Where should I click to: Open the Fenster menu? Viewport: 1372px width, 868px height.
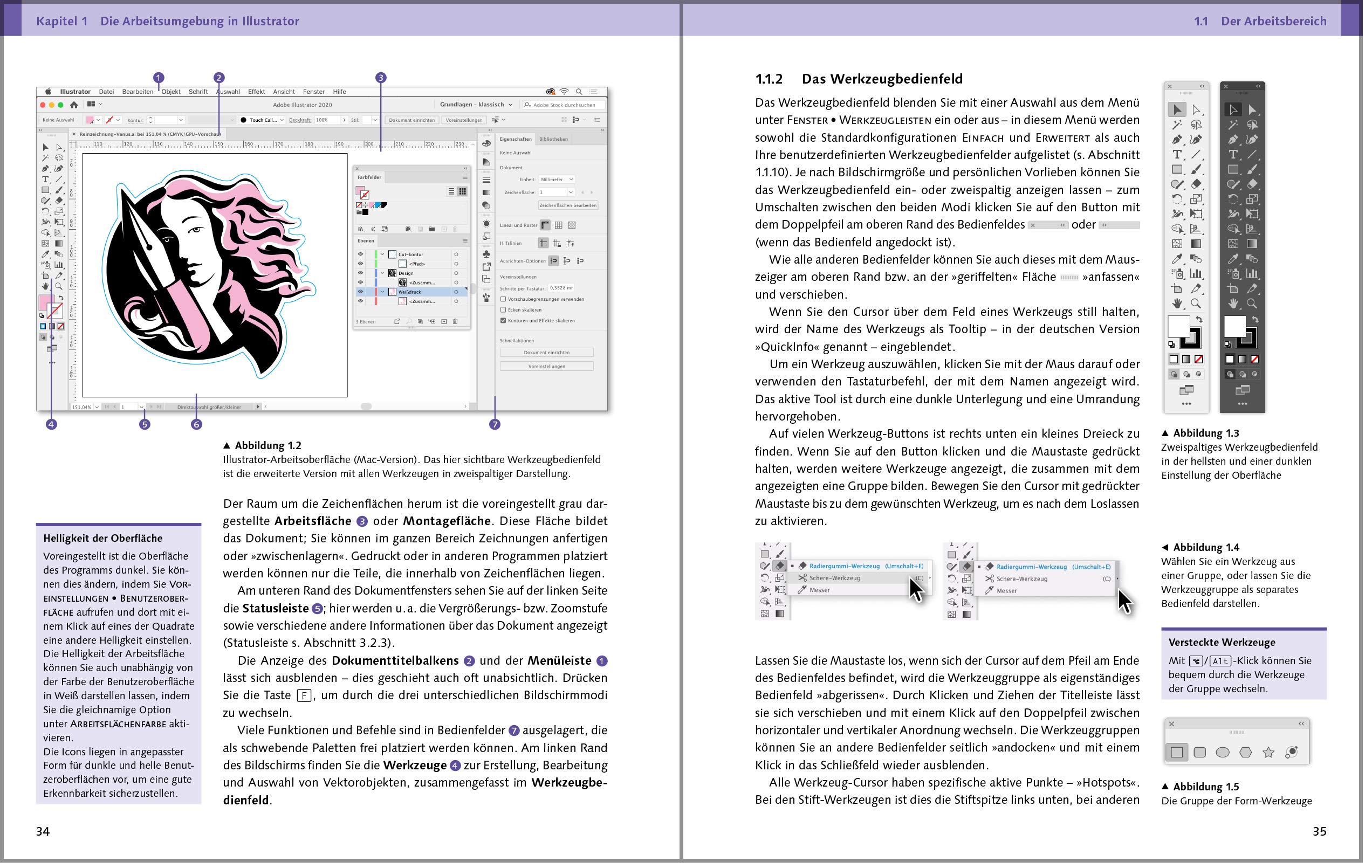coord(315,92)
